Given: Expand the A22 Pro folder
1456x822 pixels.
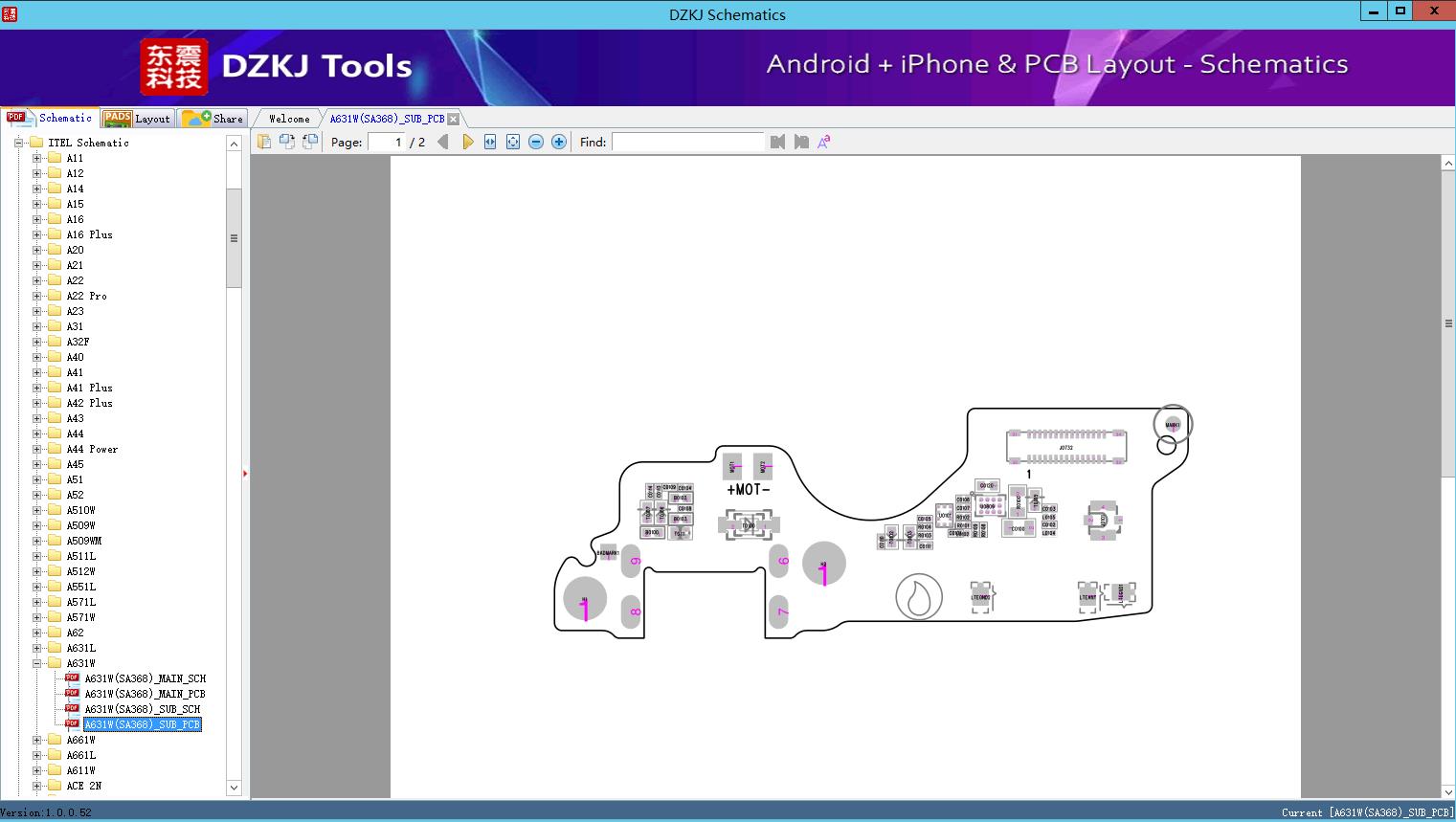Looking at the screenshot, I should (36, 296).
